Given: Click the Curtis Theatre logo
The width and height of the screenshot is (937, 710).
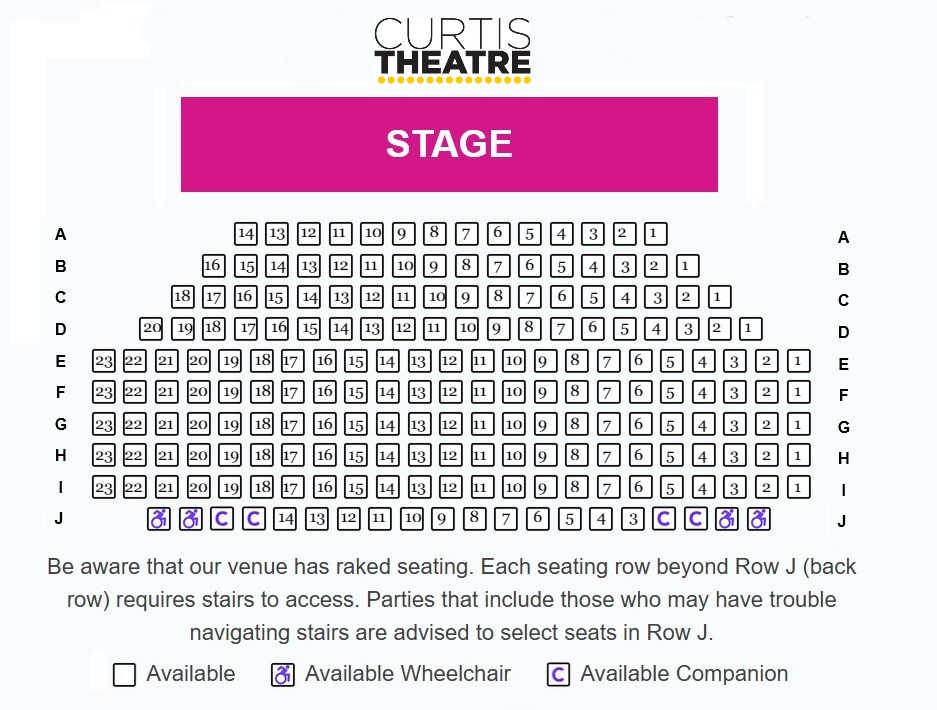Looking at the screenshot, I should click(452, 50).
